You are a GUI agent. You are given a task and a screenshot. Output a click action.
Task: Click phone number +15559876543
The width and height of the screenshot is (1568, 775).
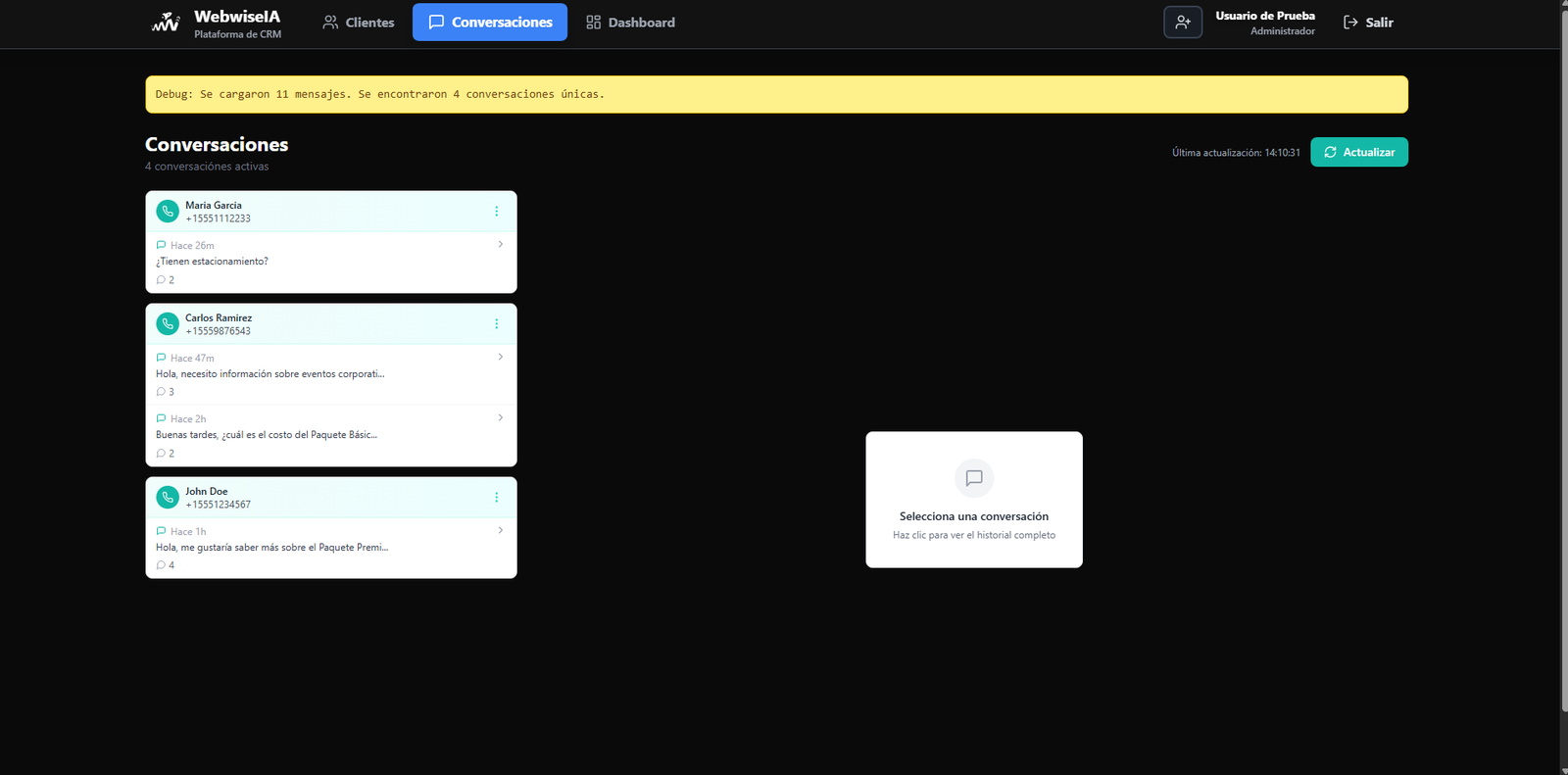coord(219,331)
